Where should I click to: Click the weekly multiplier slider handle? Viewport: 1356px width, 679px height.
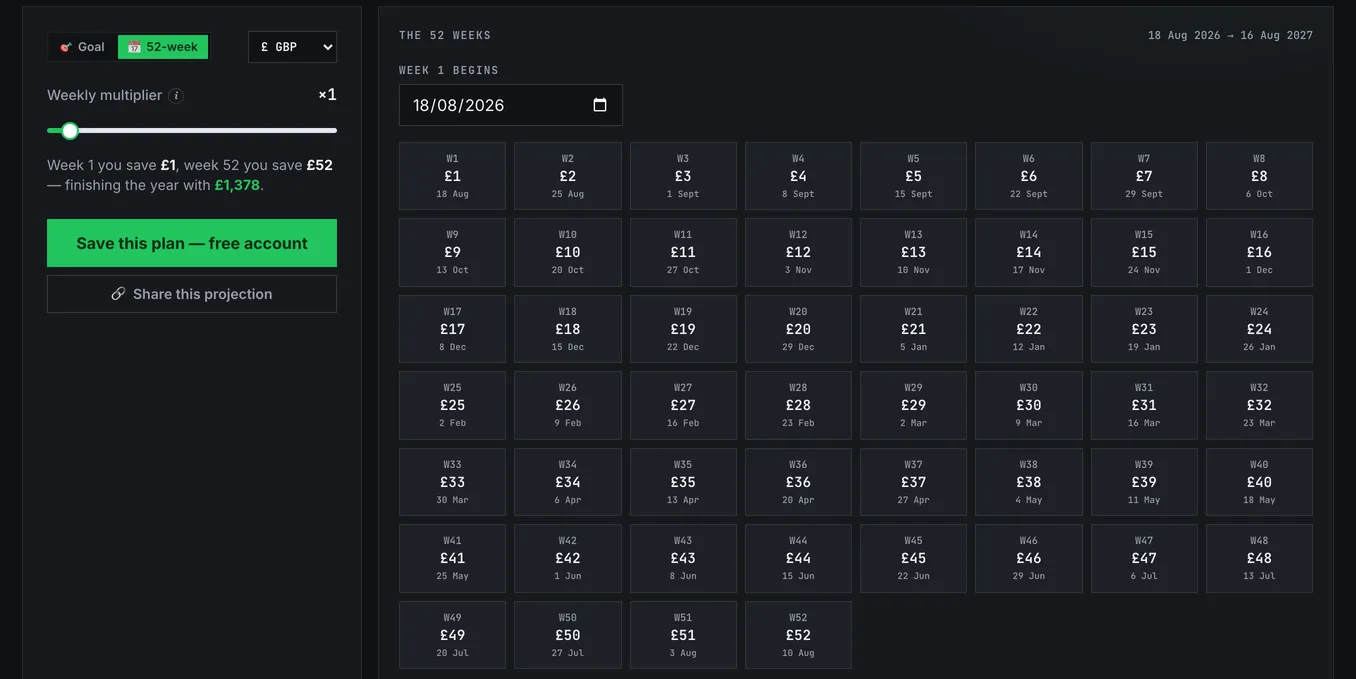coord(70,131)
